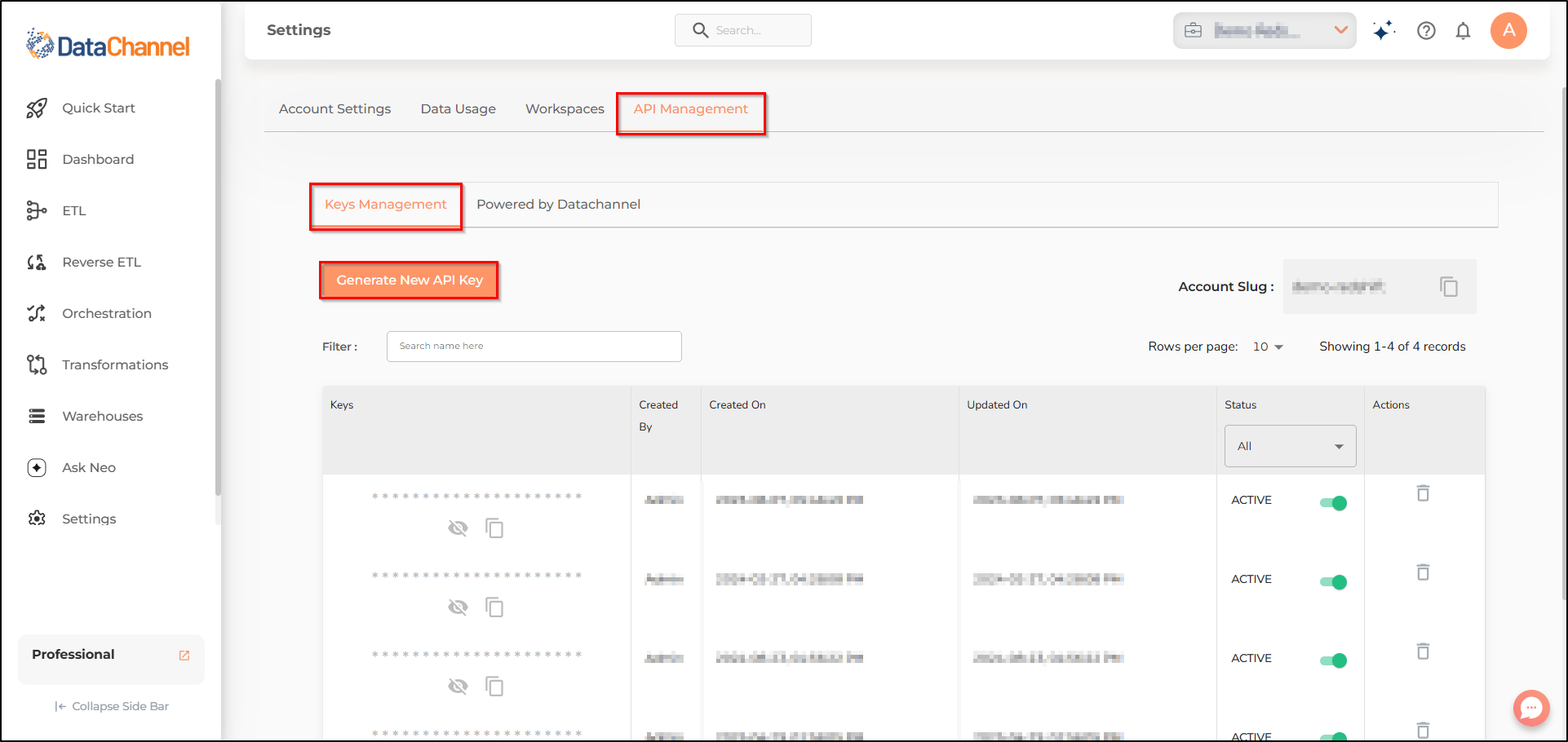
Task: Select the API Management tab
Action: coord(690,108)
